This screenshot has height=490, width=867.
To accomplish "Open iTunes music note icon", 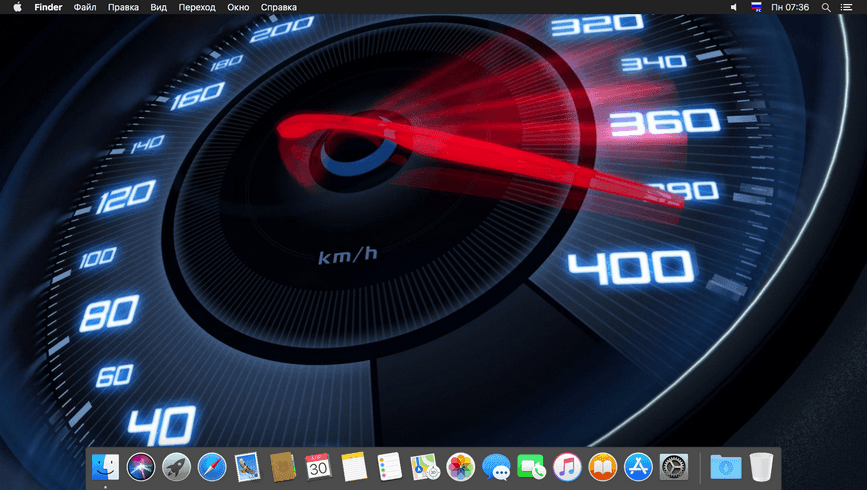I will [567, 467].
